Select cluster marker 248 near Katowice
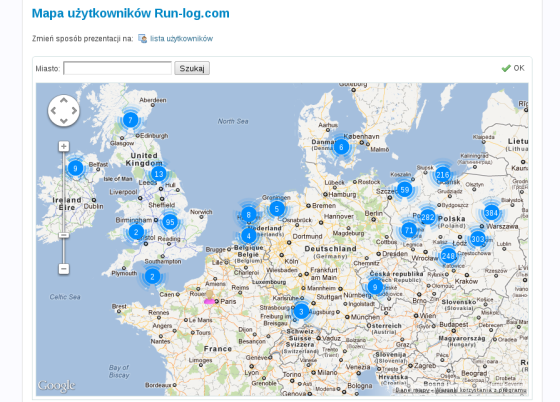The width and height of the screenshot is (560, 402). click(448, 256)
